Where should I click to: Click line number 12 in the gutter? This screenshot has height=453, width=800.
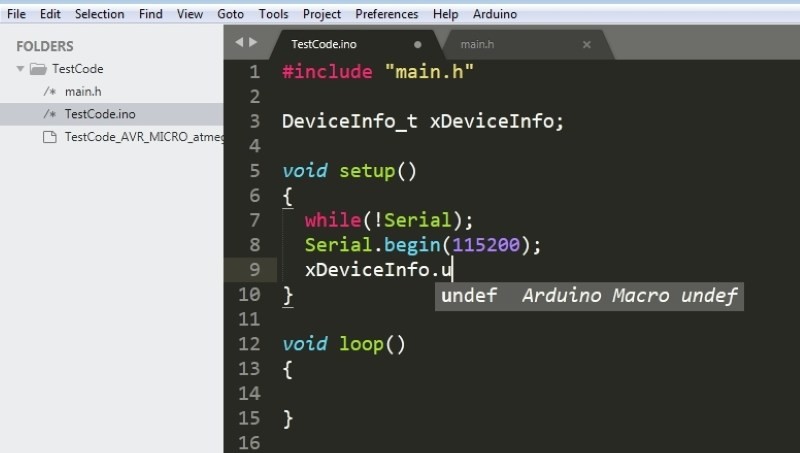pyautogui.click(x=249, y=344)
